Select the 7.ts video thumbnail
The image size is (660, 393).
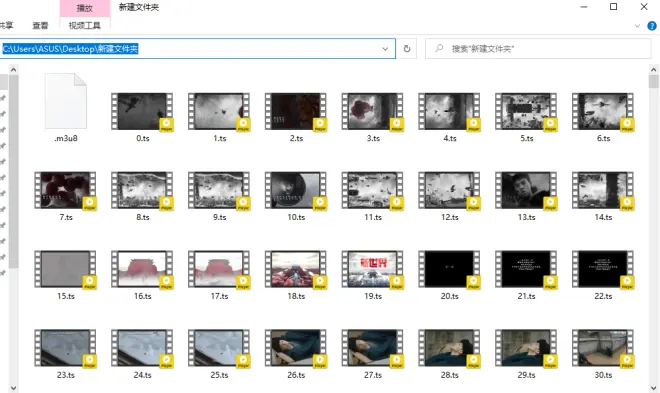(x=65, y=190)
